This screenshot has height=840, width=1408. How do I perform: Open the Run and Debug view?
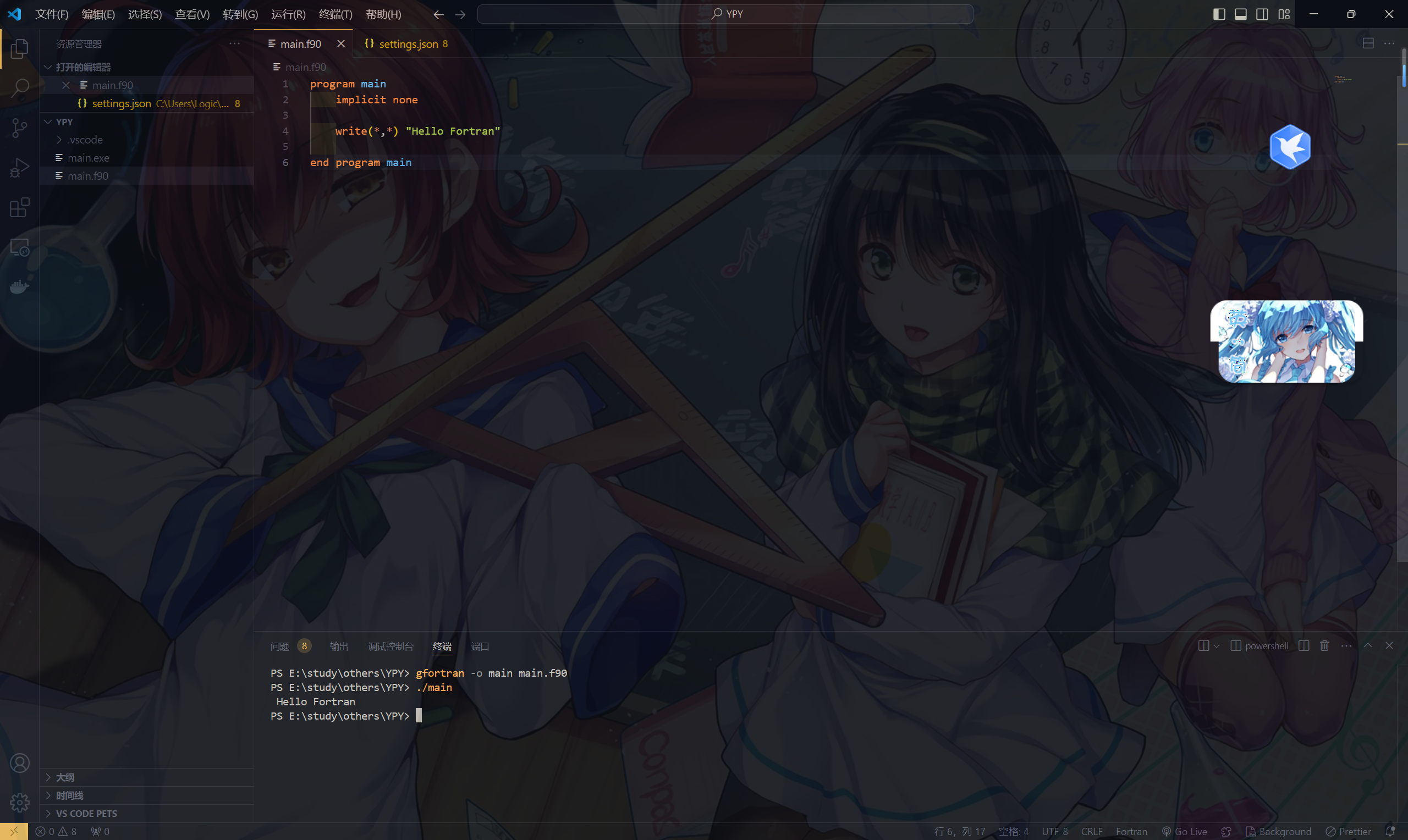pyautogui.click(x=20, y=168)
